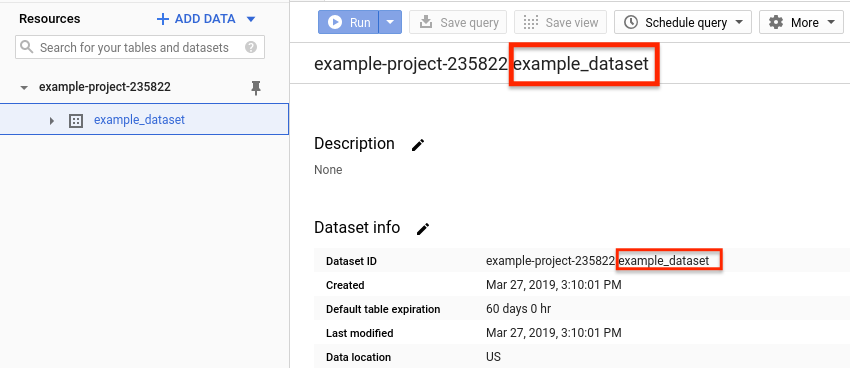Click the Default table expiration label

coord(383,309)
